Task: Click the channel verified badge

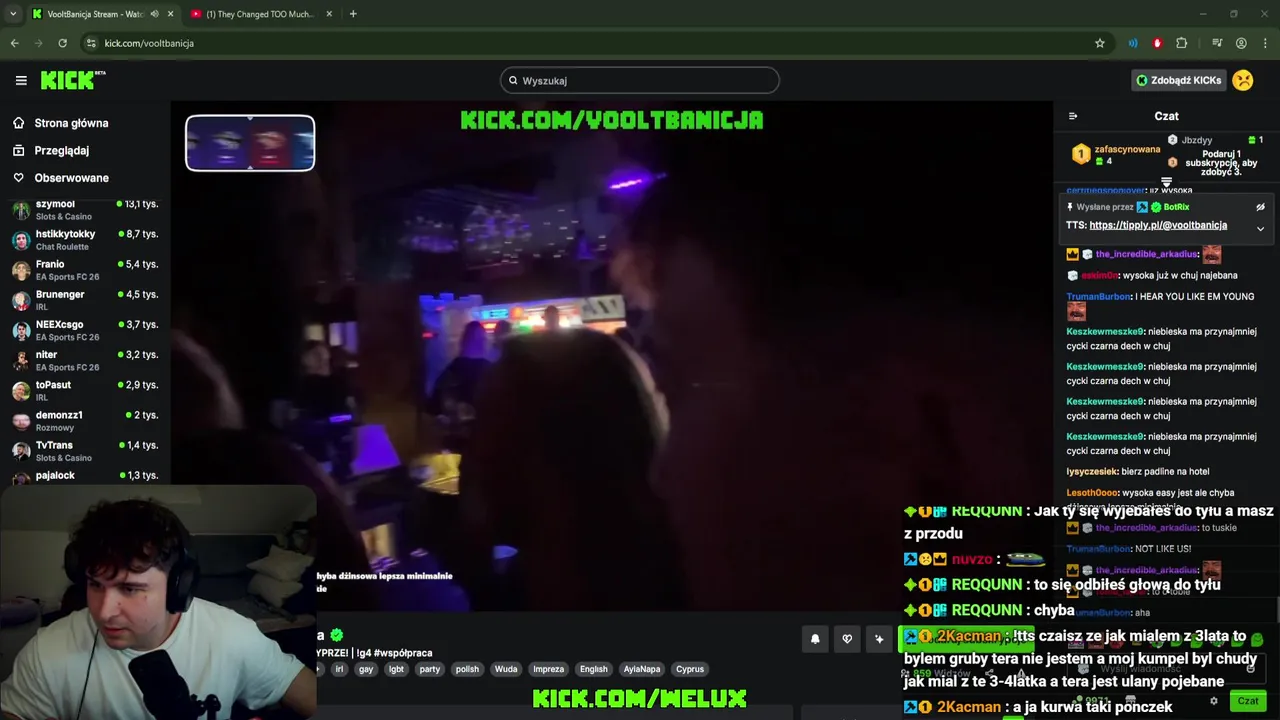Action: pyautogui.click(x=337, y=635)
